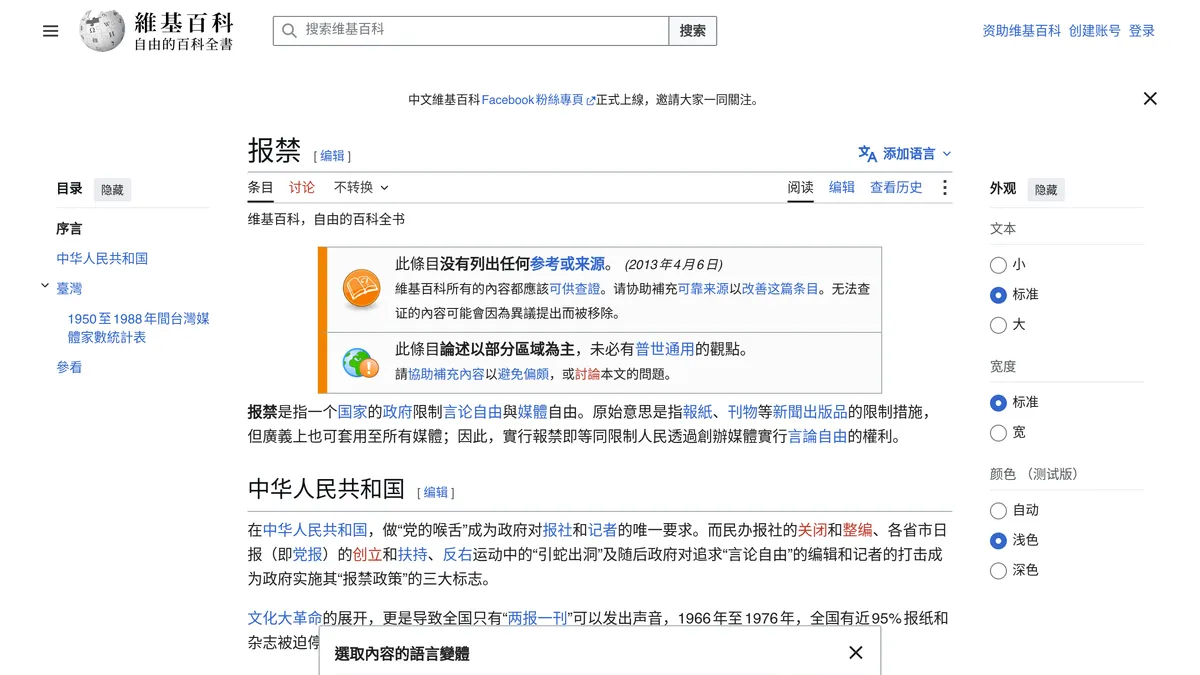Open the 编辑 tab in toolbar

click(x=842, y=187)
